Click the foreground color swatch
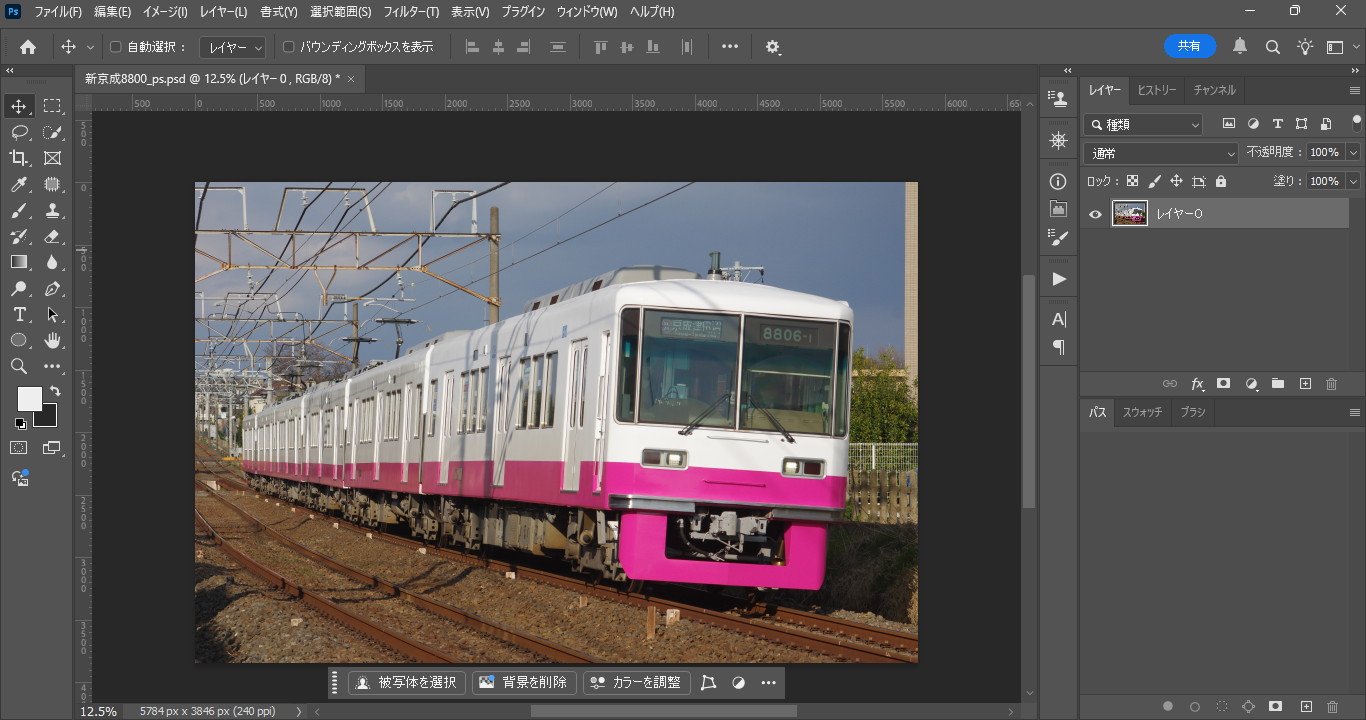 tap(29, 399)
